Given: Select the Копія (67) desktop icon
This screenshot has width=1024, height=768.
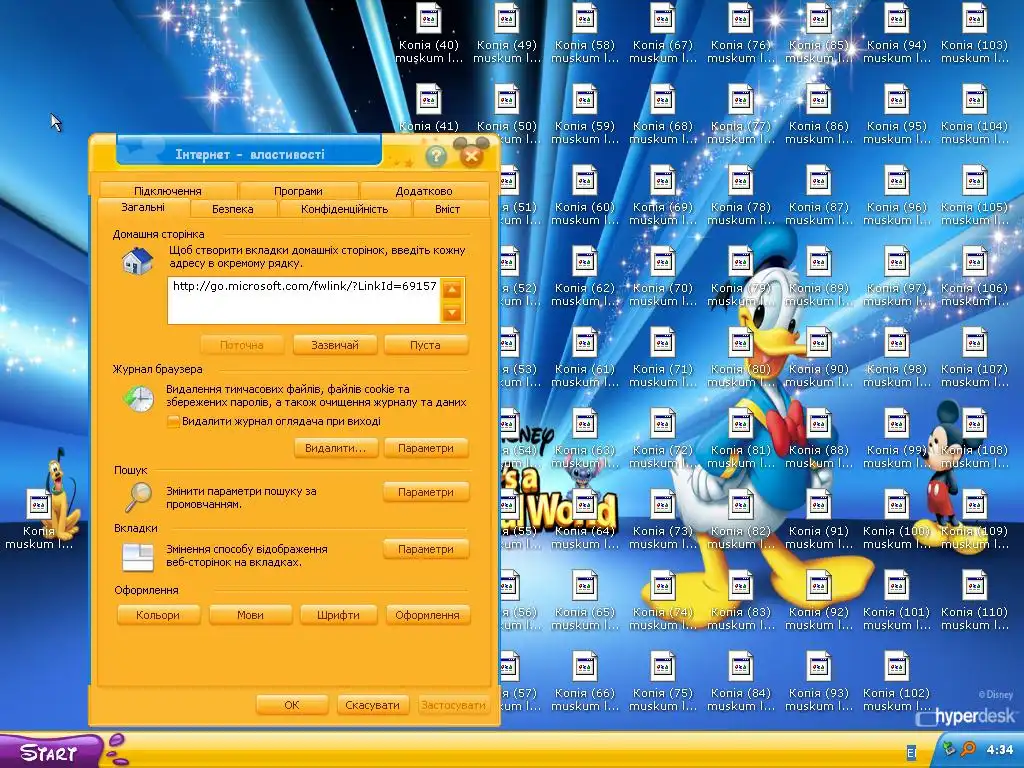Looking at the screenshot, I should (662, 34).
